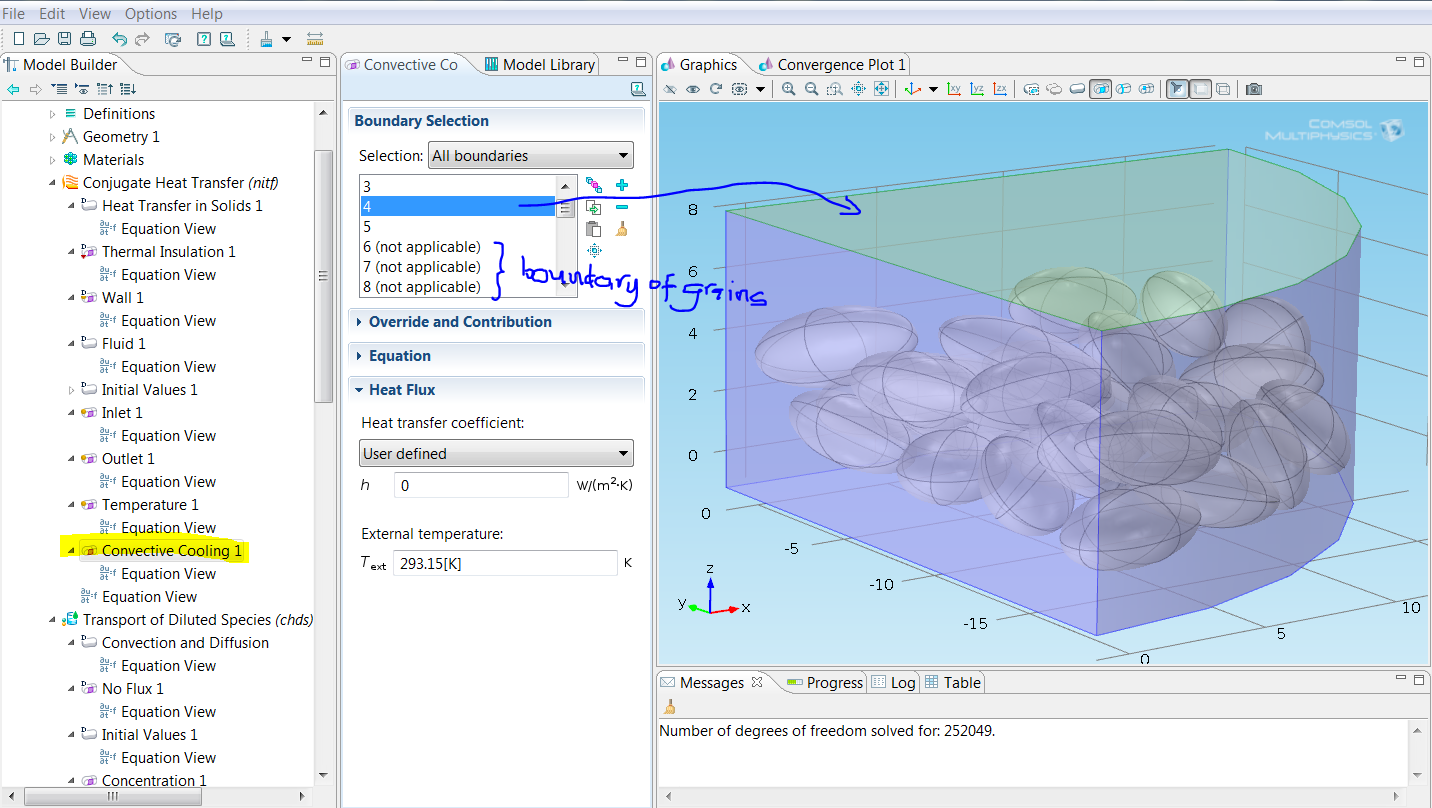Click the Save model toolbar icon
Image resolution: width=1432 pixels, height=808 pixels.
[64, 39]
